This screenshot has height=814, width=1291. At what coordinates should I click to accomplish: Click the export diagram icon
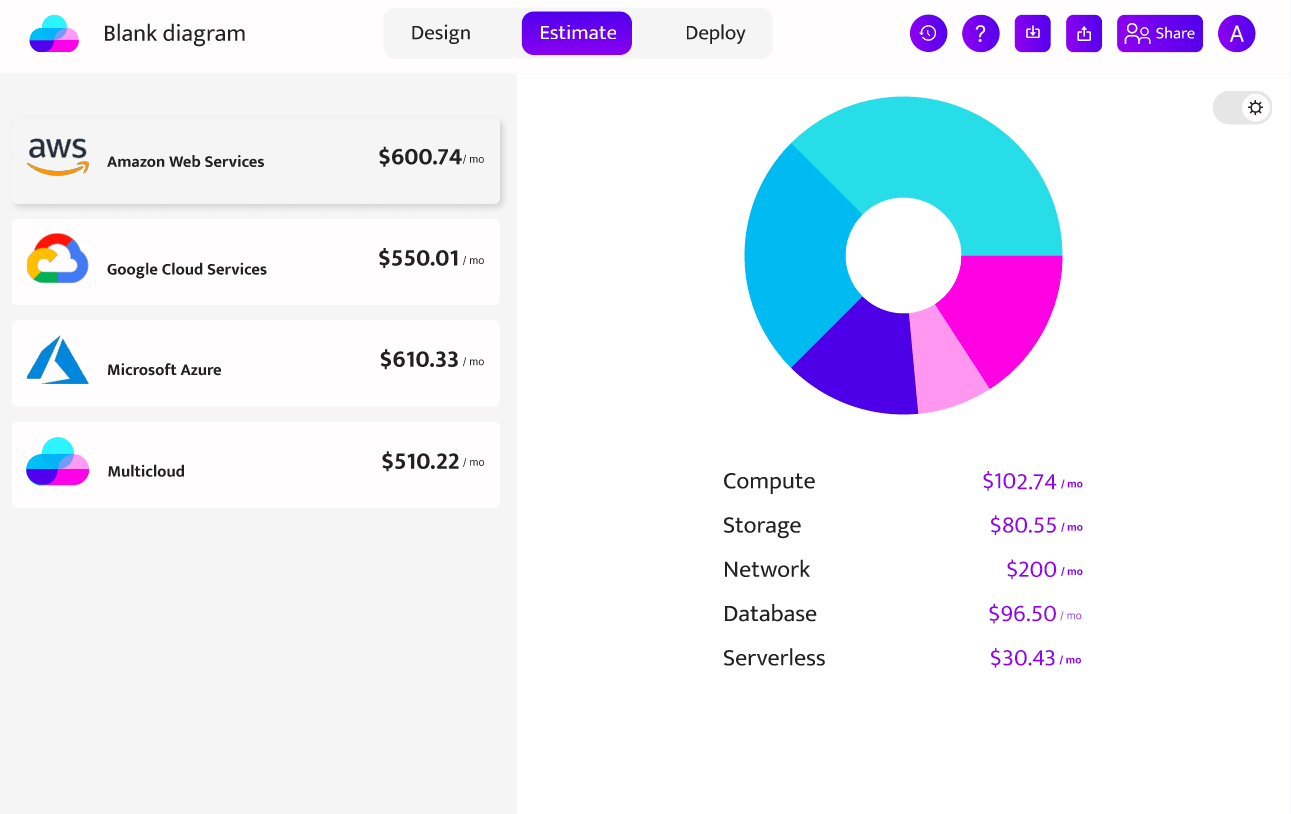1083,33
